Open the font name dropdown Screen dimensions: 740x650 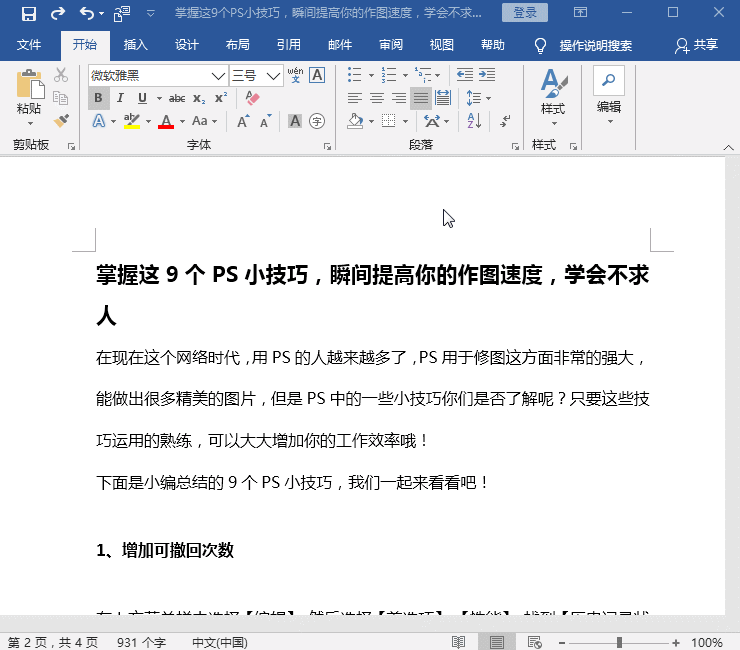[x=218, y=76]
